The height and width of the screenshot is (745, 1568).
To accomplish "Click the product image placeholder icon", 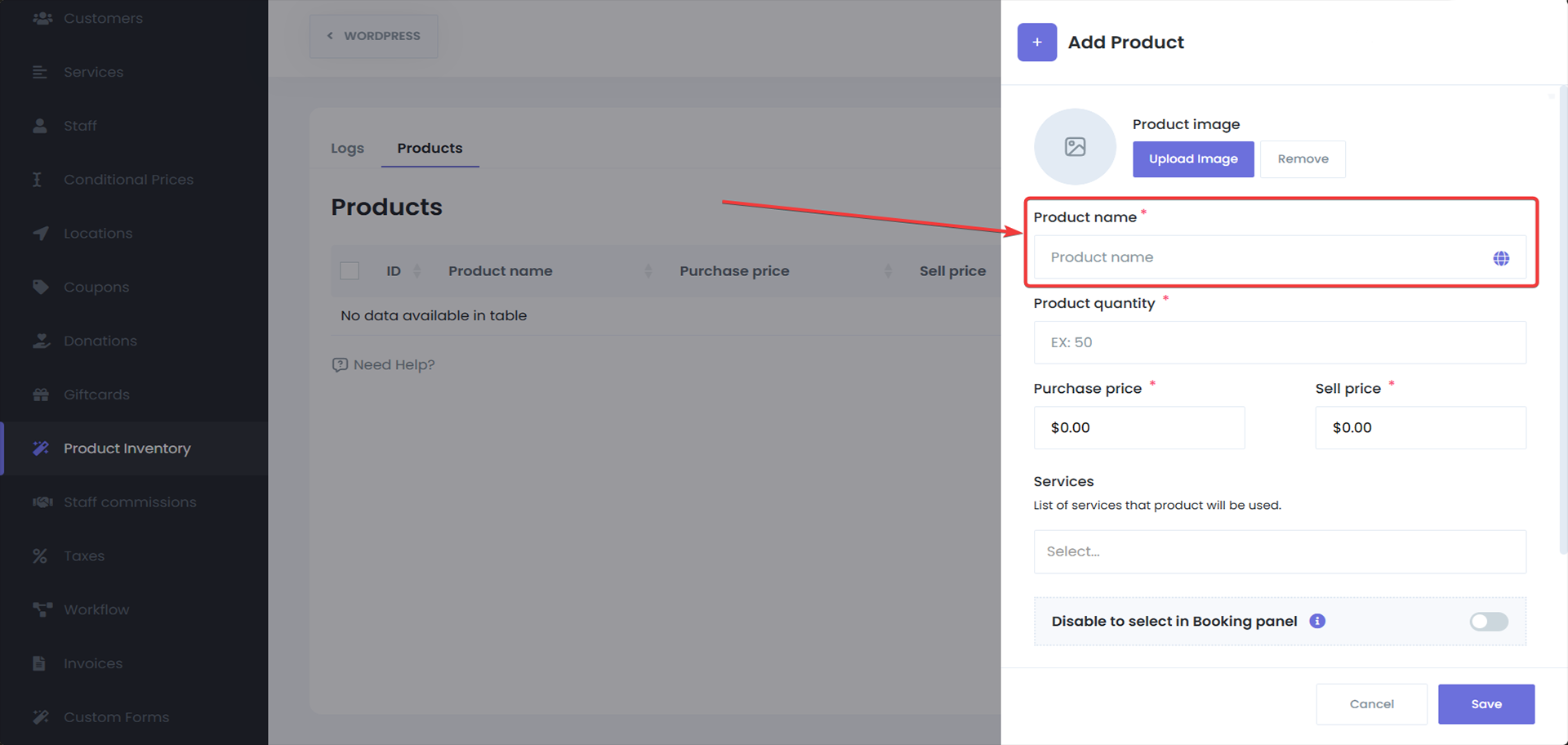I will 1075,147.
